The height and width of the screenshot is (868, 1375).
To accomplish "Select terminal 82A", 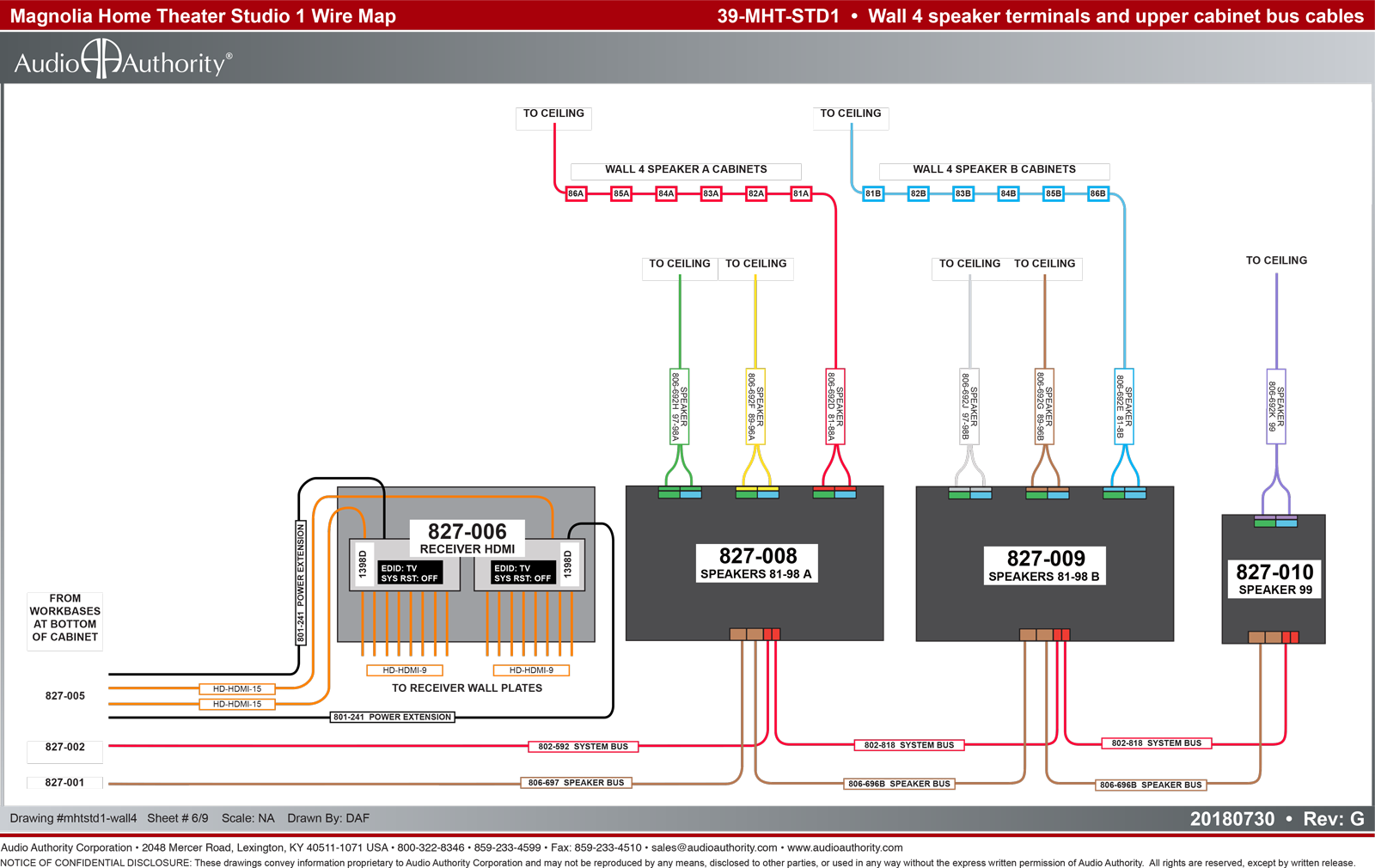I will click(x=756, y=193).
